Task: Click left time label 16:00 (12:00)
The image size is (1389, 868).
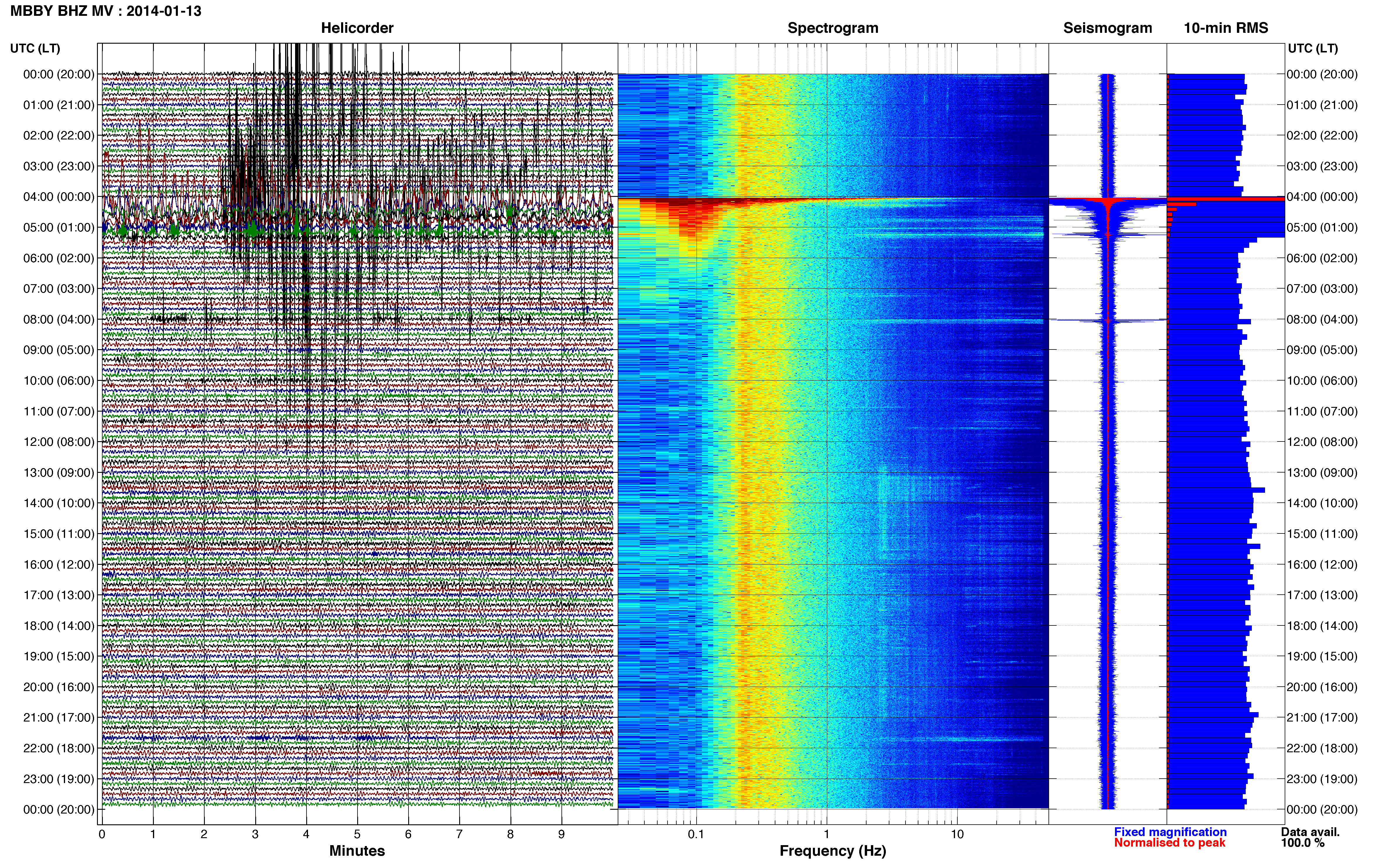Action: 59,564
